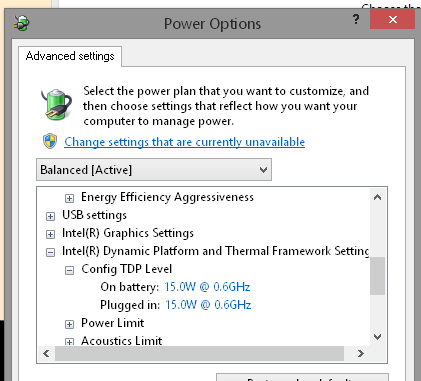This screenshot has height=381, width=421.
Task: Click the UAC shield icon
Action: (x=50, y=141)
